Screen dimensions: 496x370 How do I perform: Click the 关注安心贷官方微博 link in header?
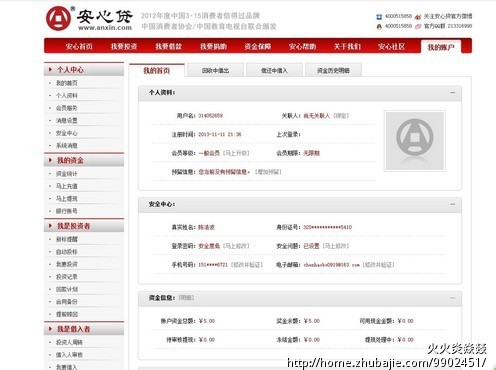(448, 16)
